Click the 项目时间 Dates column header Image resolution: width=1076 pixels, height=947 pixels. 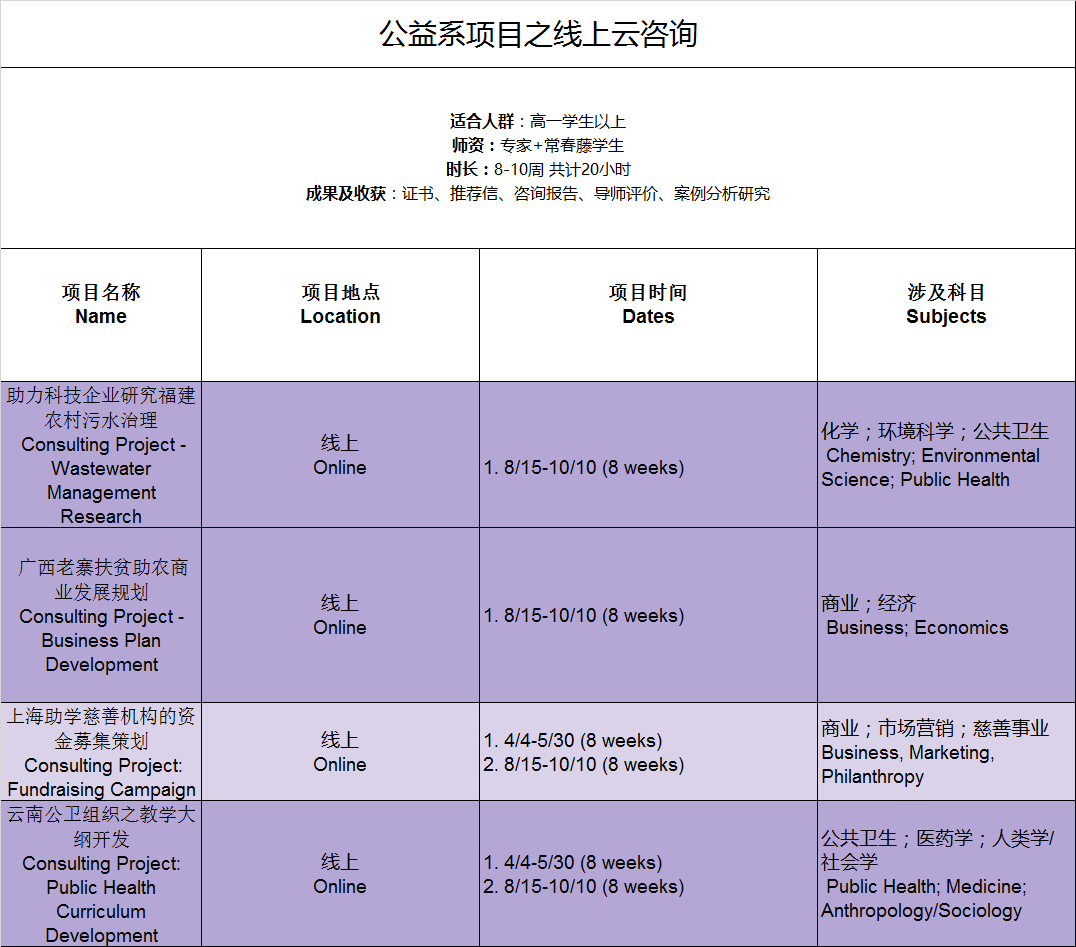[x=648, y=305]
